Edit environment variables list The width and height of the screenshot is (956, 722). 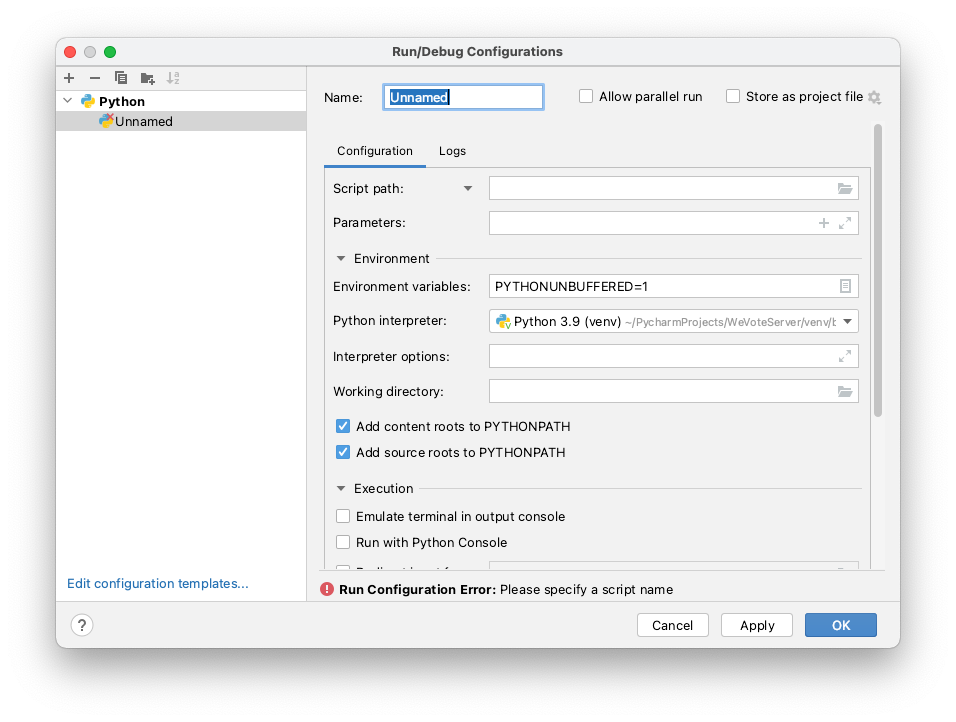tap(845, 286)
